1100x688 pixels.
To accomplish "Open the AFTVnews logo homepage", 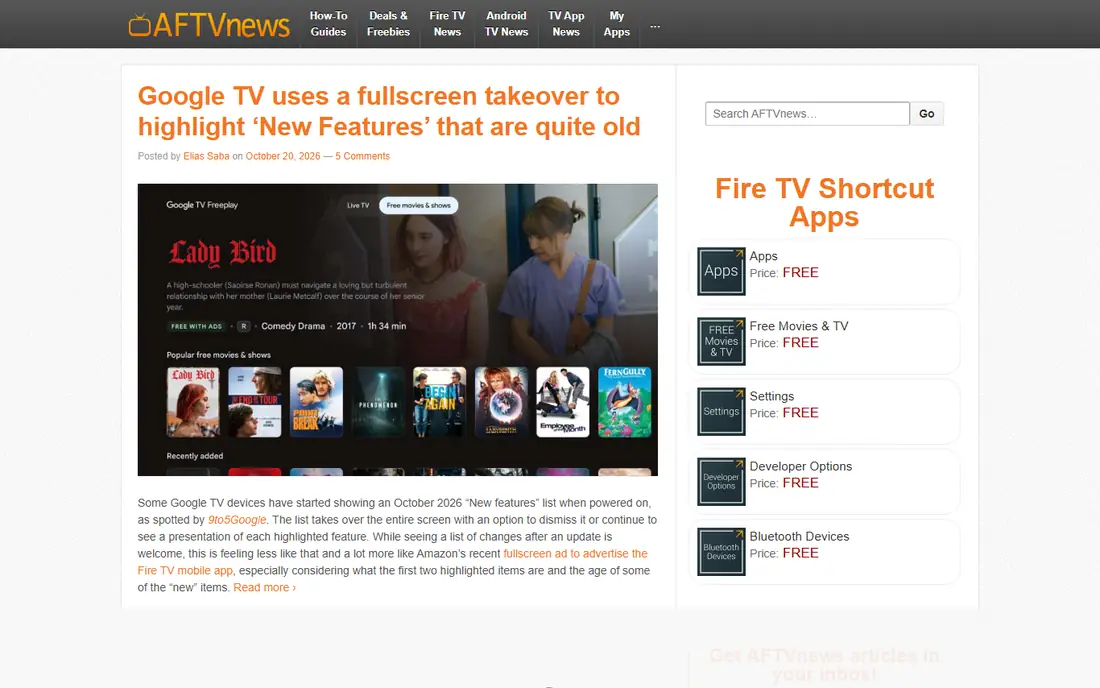I will [208, 25].
